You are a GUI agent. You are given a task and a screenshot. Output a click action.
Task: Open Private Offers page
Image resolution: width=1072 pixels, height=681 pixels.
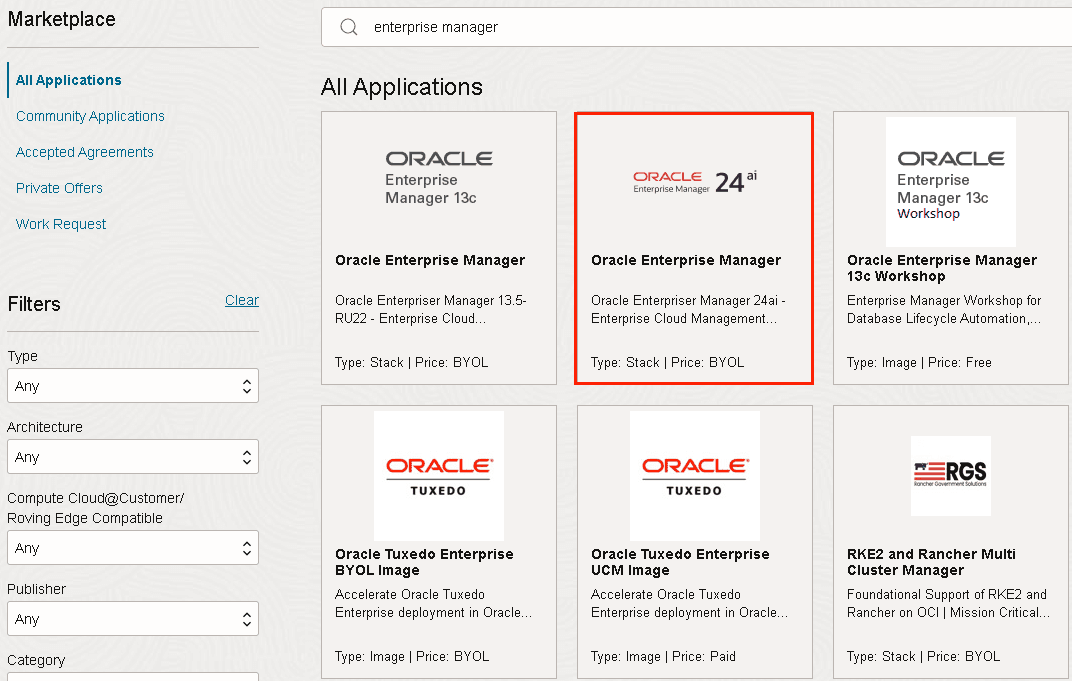point(59,188)
